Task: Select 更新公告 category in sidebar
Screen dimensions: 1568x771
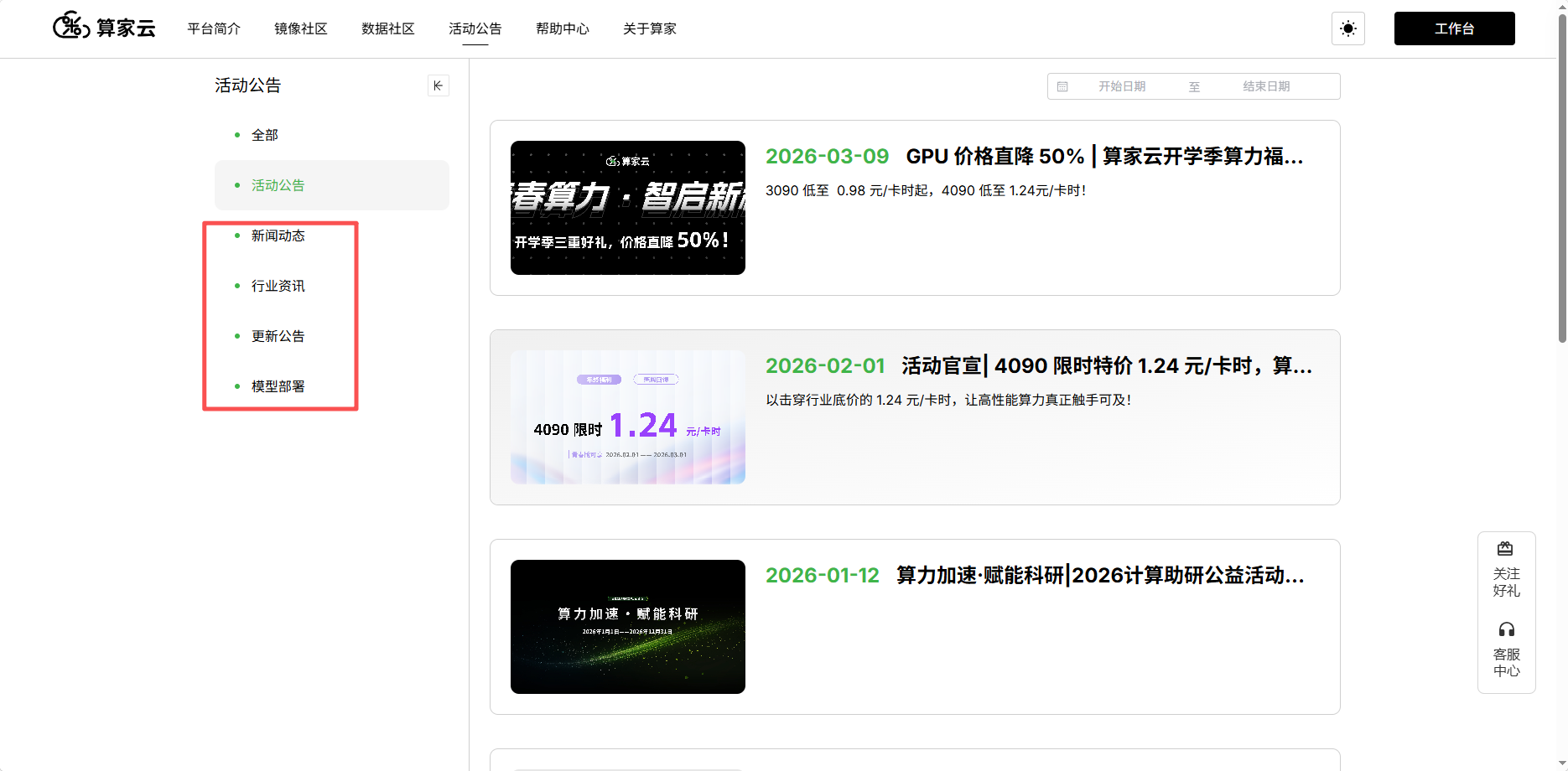Action: point(332,336)
